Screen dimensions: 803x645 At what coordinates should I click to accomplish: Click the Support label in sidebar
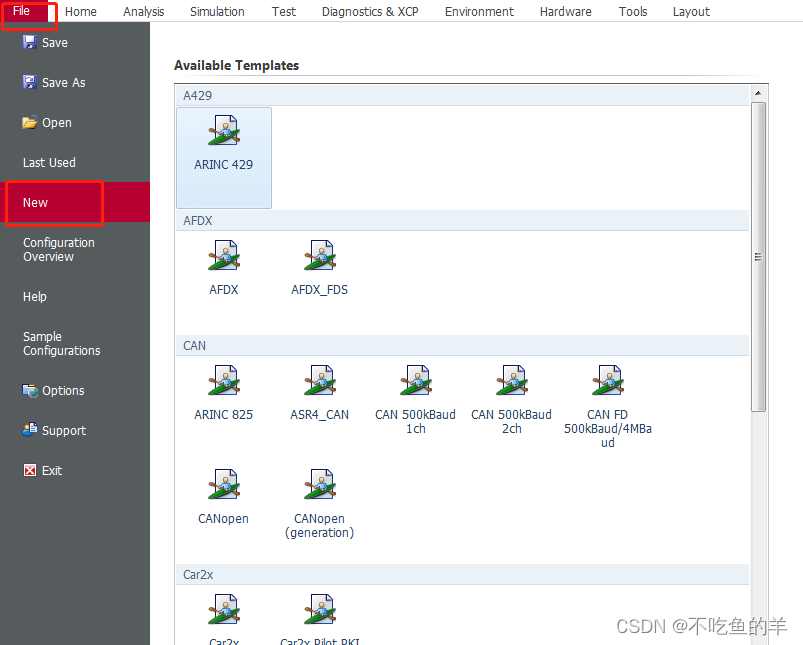[64, 430]
